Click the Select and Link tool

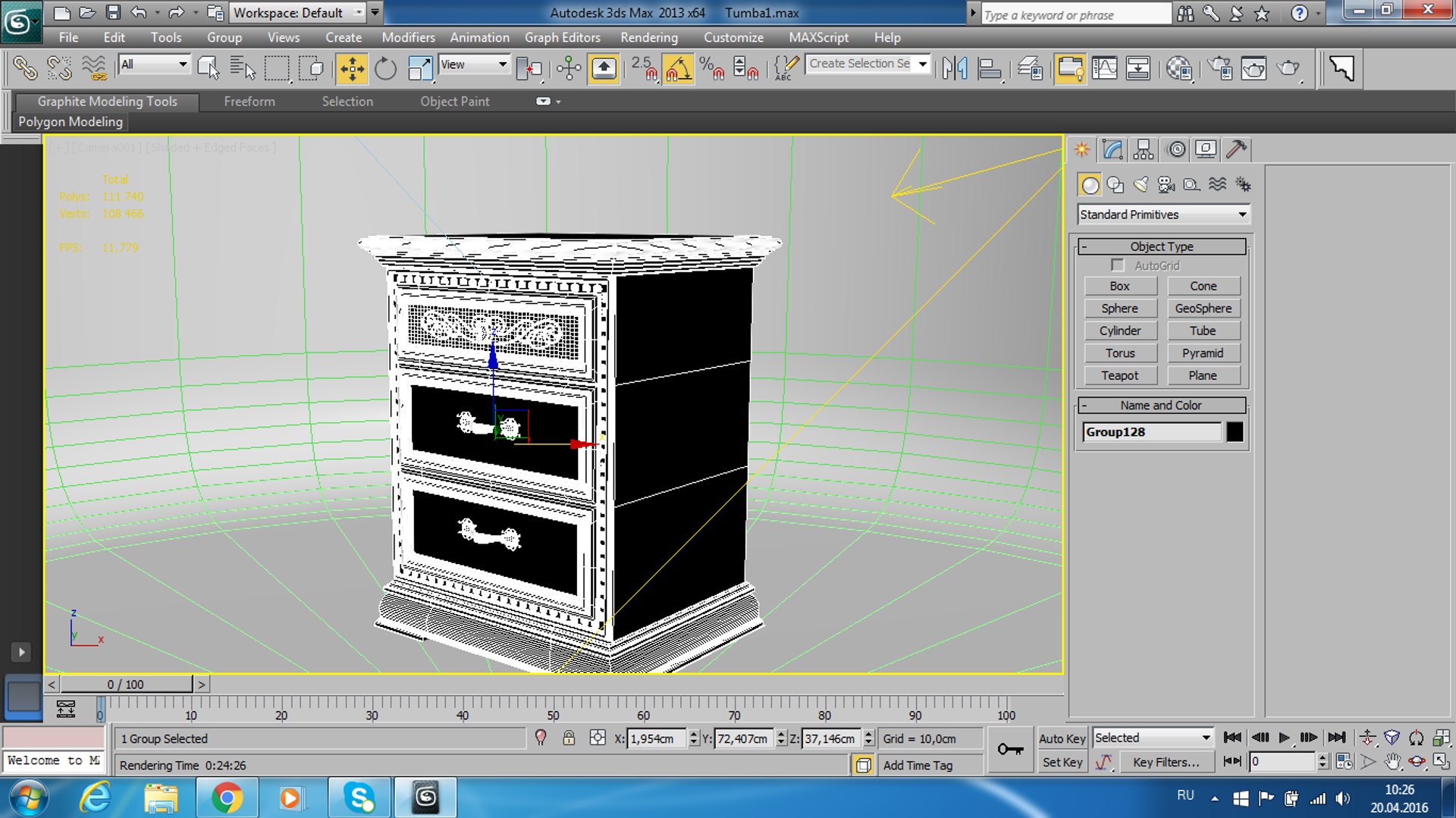pyautogui.click(x=24, y=68)
